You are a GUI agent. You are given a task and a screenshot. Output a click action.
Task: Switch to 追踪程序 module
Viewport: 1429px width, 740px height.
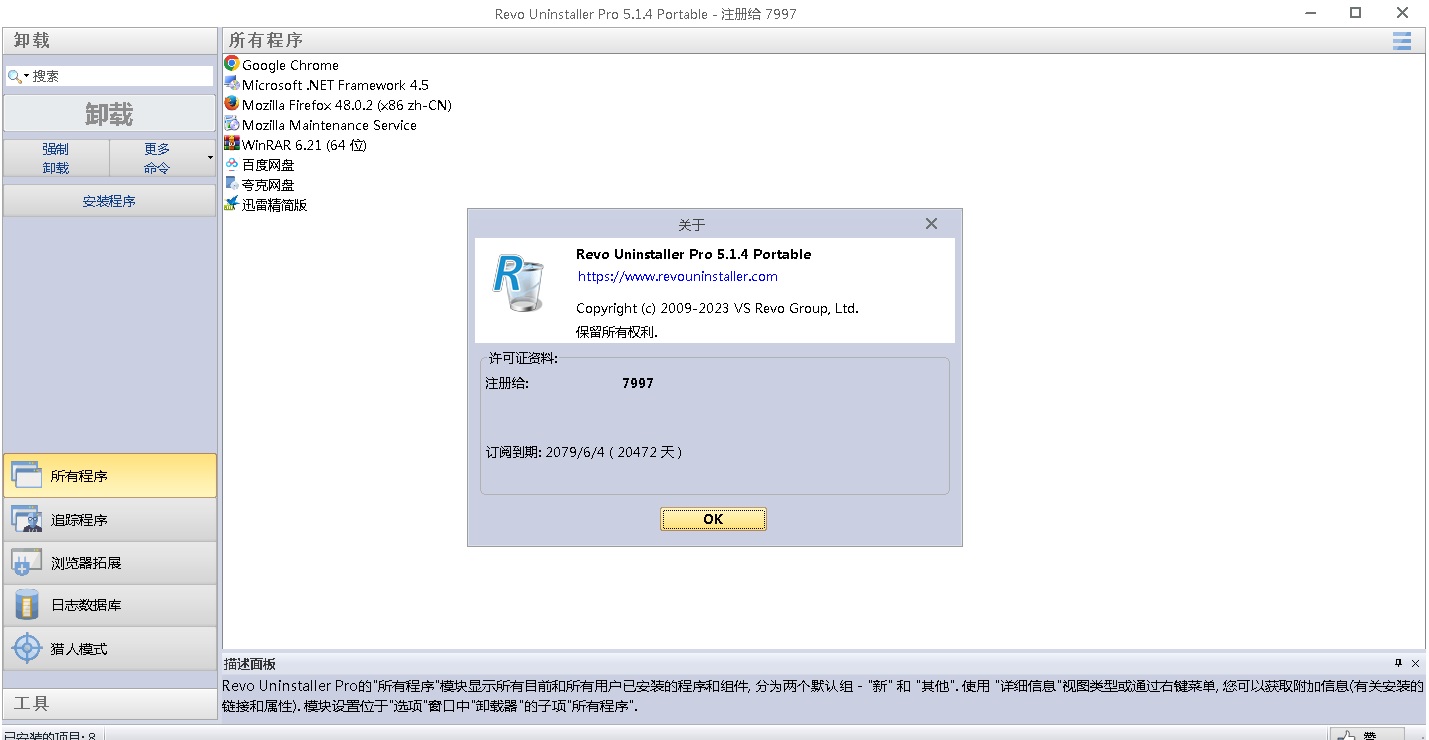point(110,519)
